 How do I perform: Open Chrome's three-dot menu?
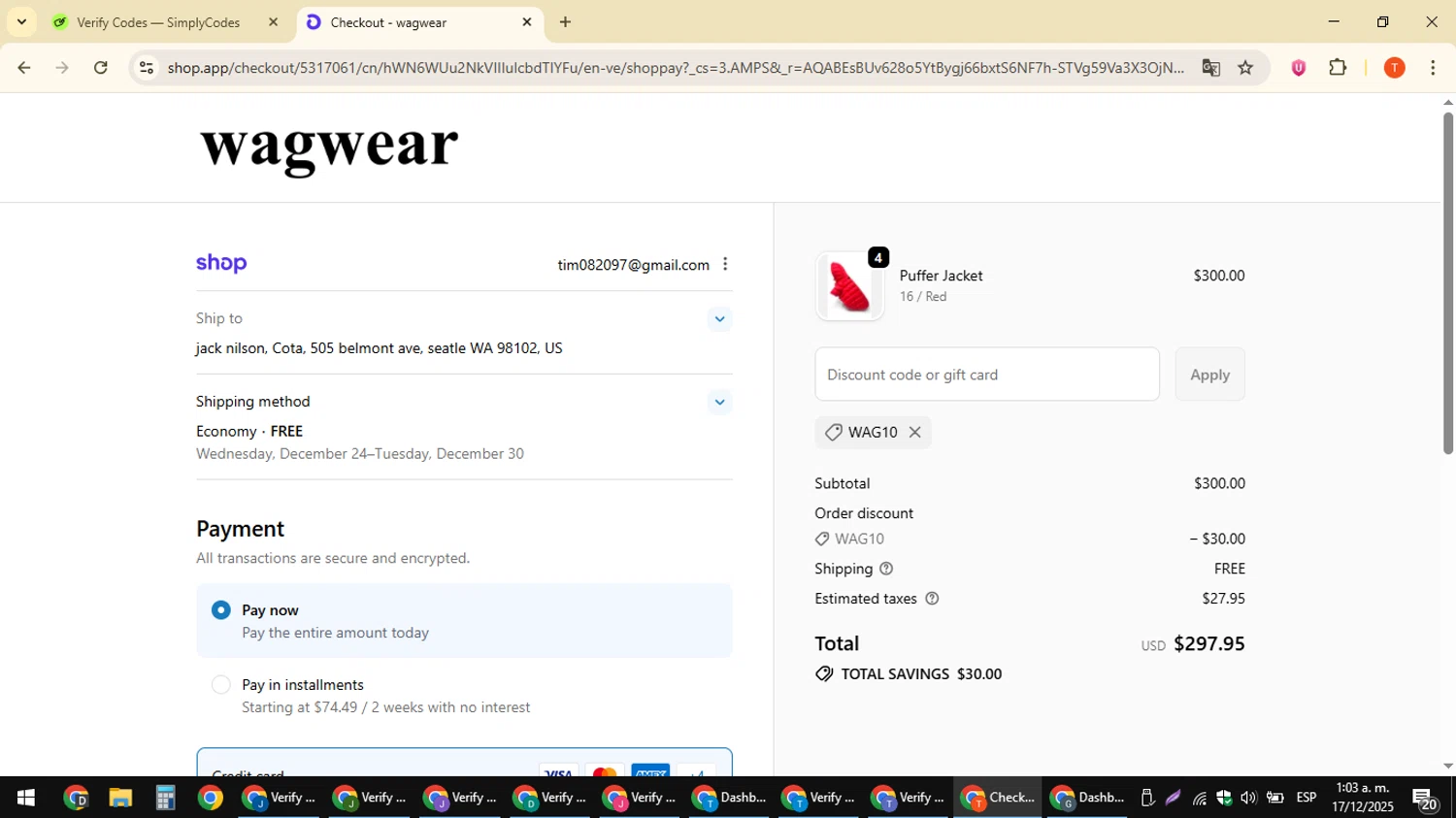[x=1433, y=68]
